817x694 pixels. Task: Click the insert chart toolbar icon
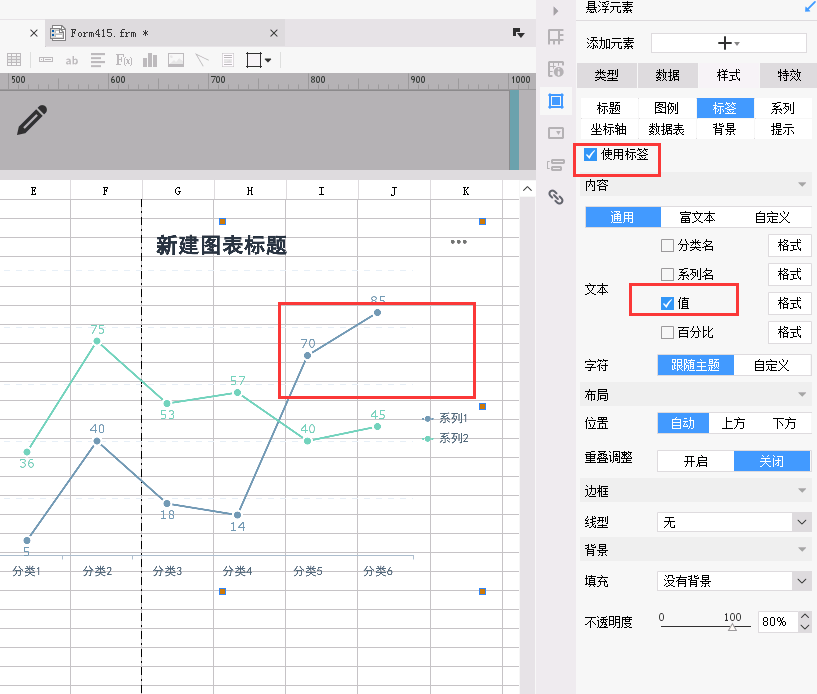(x=150, y=60)
